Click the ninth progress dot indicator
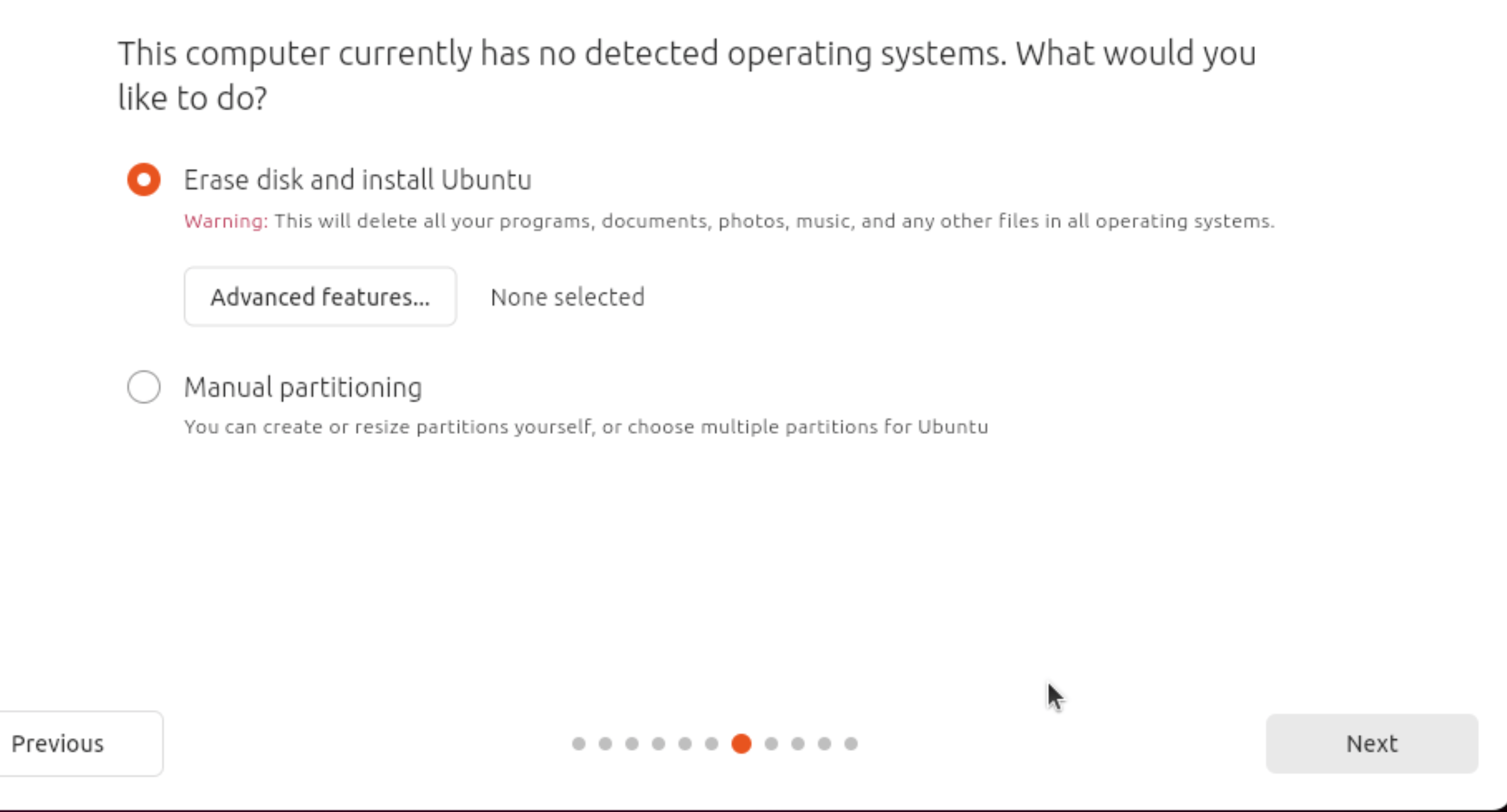The width and height of the screenshot is (1507, 812). 798,743
